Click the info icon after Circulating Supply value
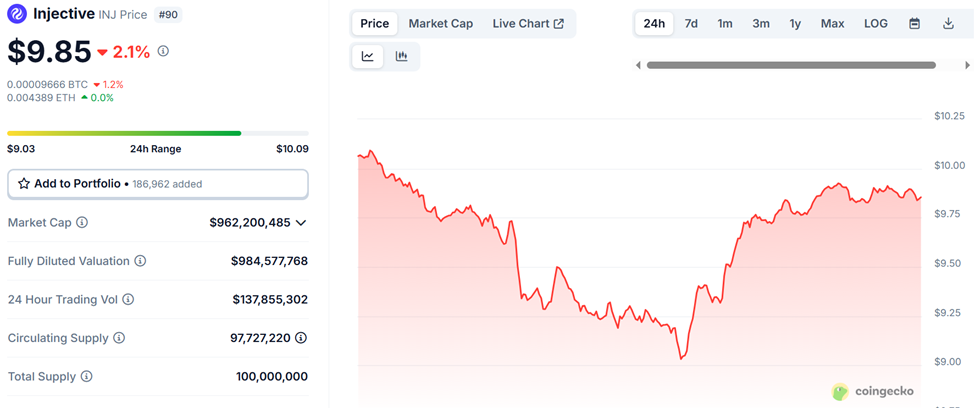Image resolution: width=975 pixels, height=408 pixels. tap(301, 338)
